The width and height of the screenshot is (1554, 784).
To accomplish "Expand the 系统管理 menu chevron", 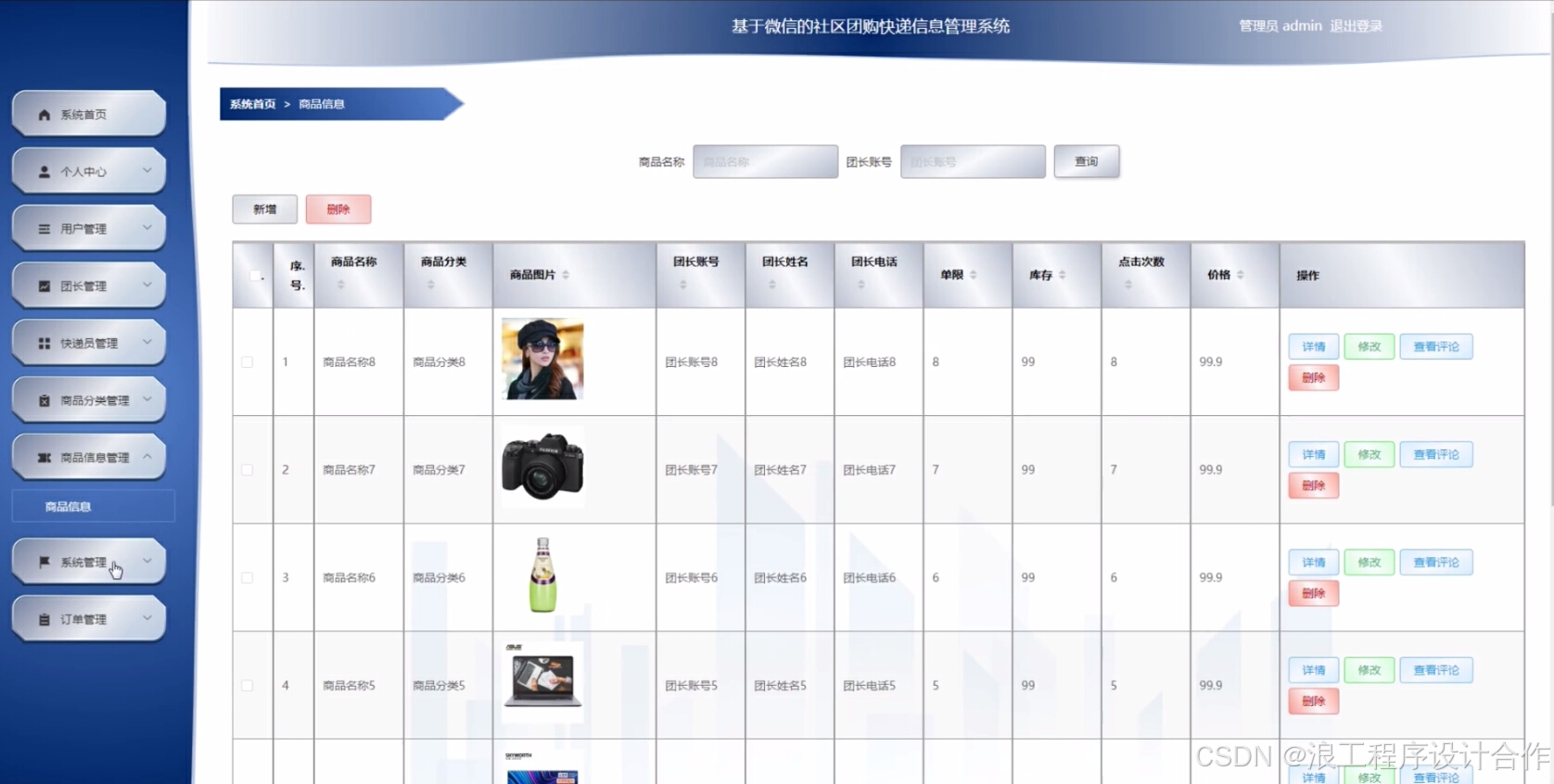I will [146, 562].
